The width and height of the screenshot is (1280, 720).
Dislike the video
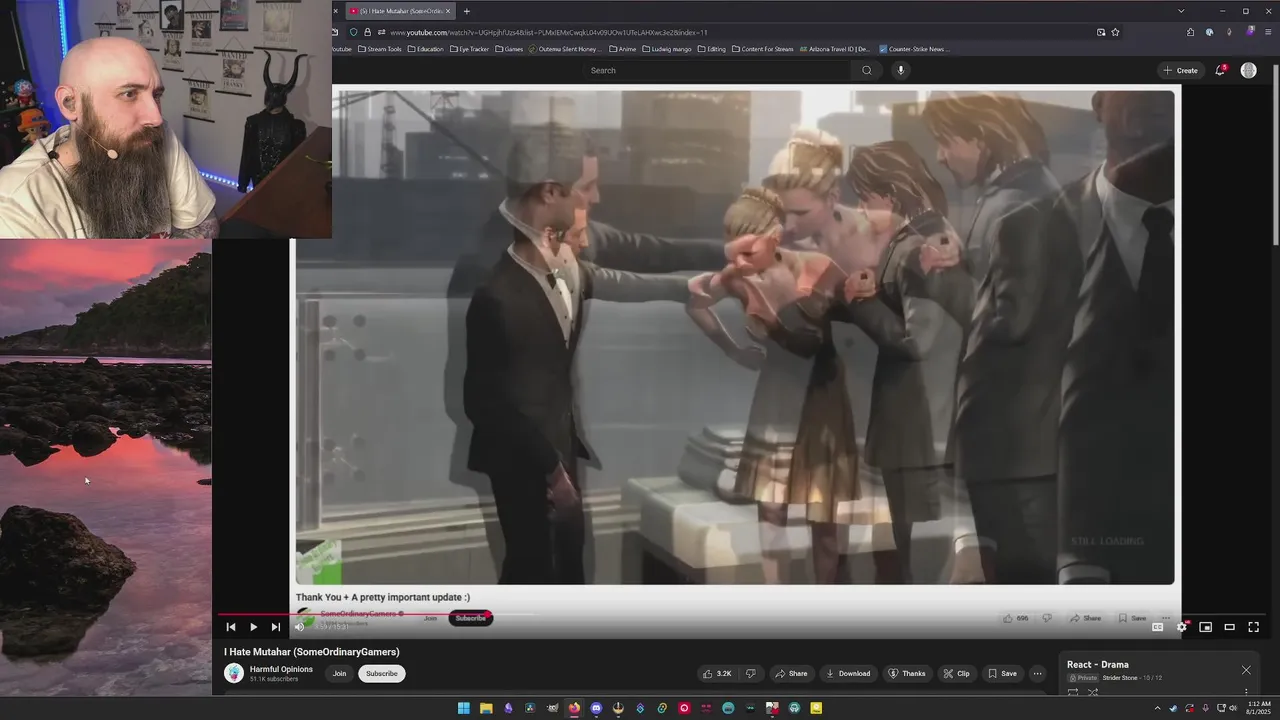click(x=751, y=673)
